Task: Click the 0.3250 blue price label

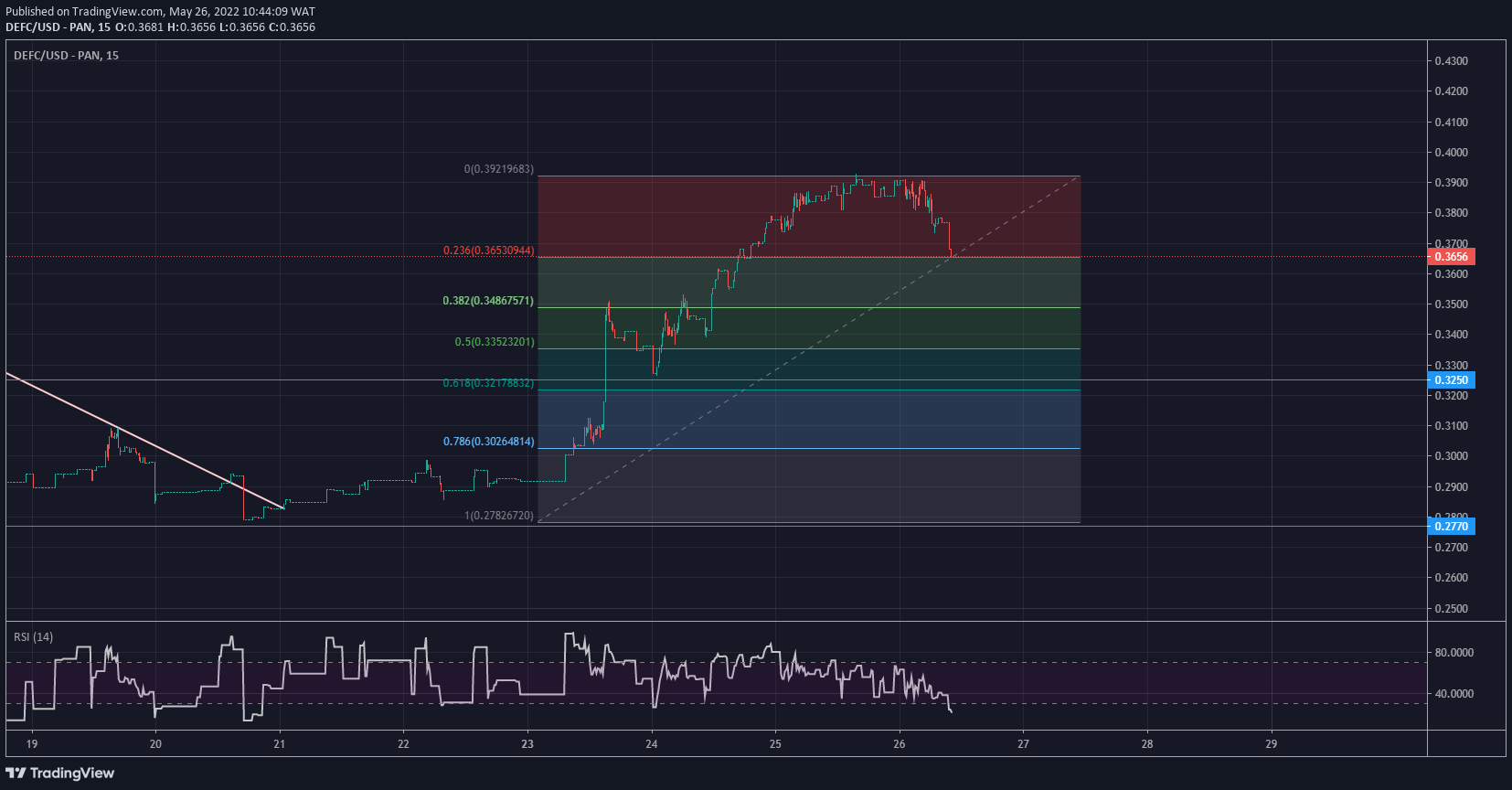Action: (1451, 380)
